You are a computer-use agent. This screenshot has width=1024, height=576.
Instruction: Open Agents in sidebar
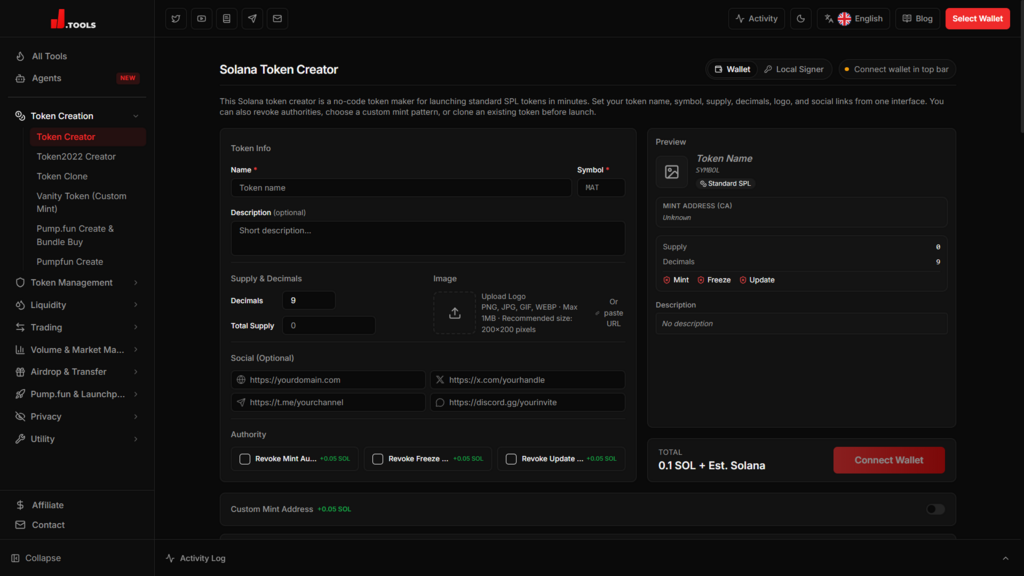point(77,78)
